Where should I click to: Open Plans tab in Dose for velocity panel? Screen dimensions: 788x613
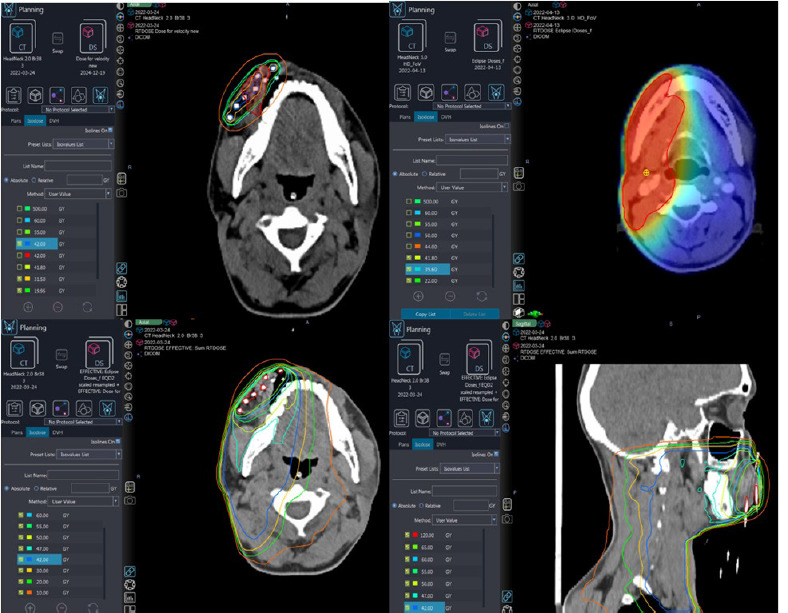click(x=18, y=119)
